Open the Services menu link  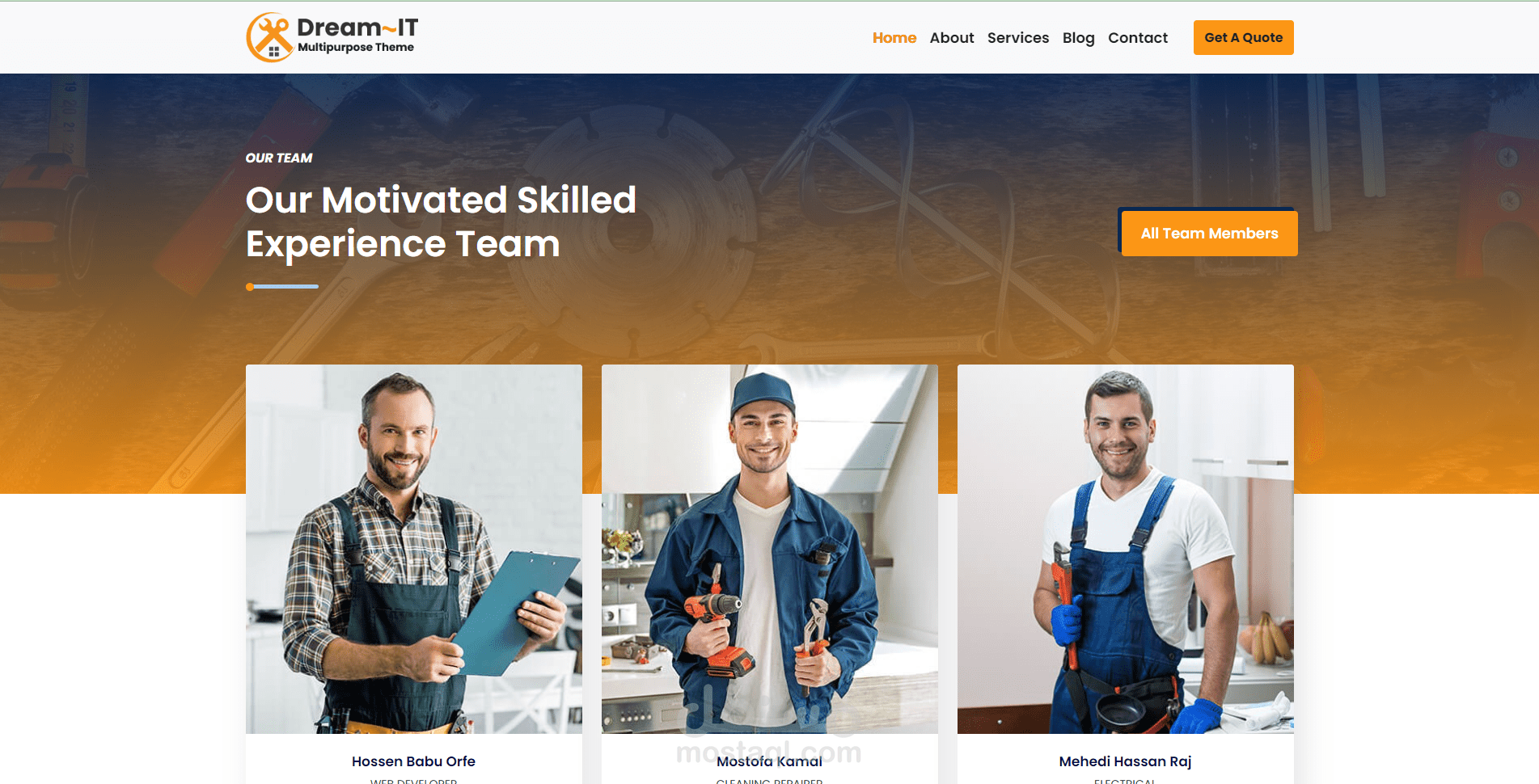pos(1018,38)
